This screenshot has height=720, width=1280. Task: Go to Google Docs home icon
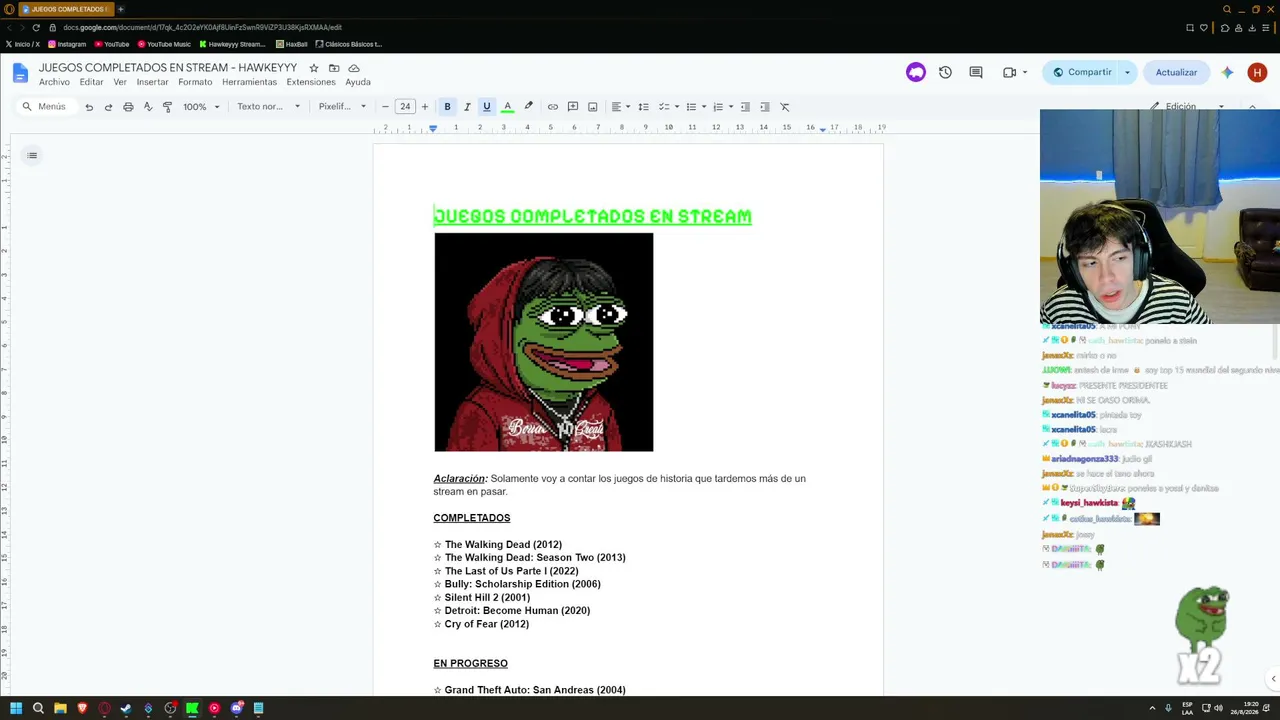[20, 73]
